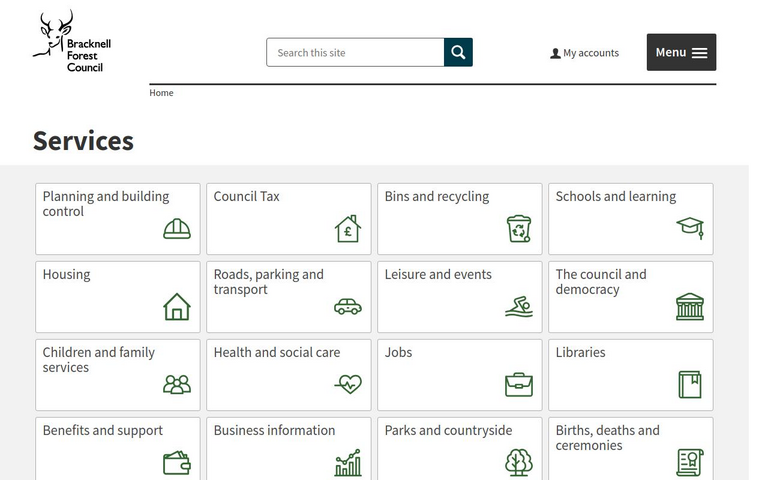Go to Home breadcrumb link
768x480 pixels.
[161, 93]
